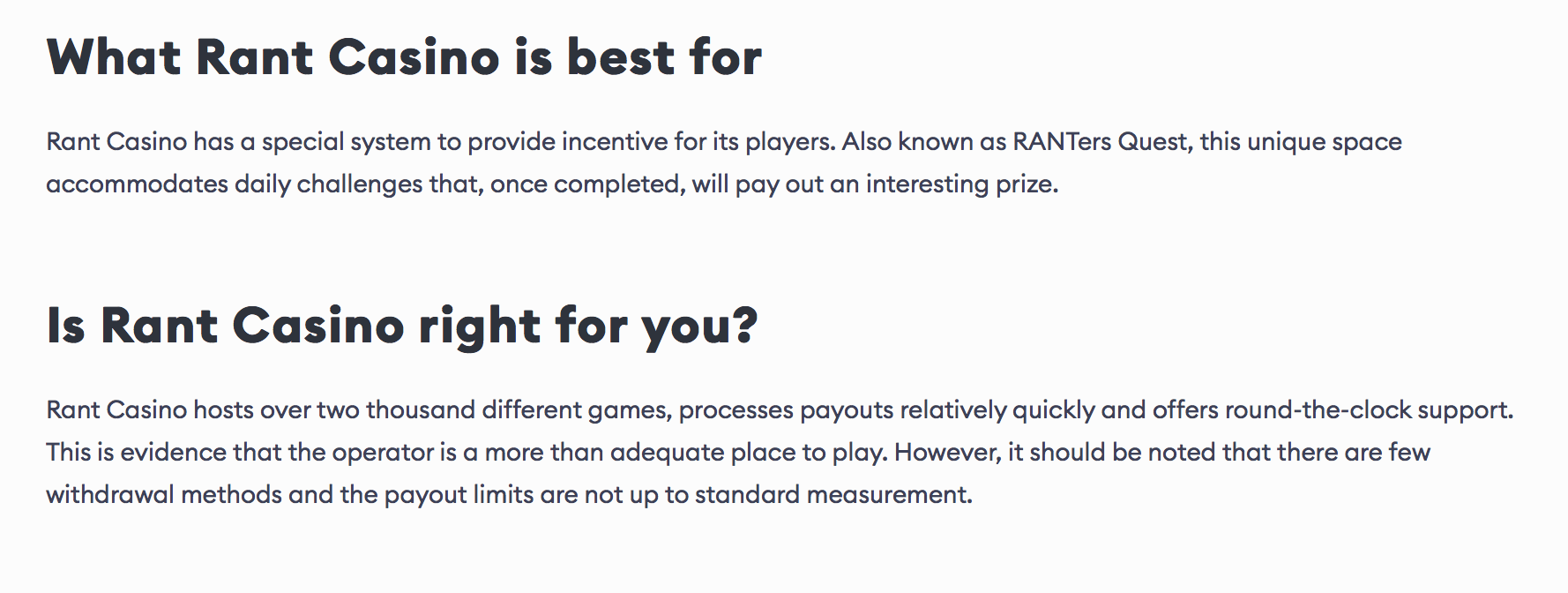The width and height of the screenshot is (1568, 593).
Task: Click the words 'standard measurement'
Action: (x=832, y=495)
